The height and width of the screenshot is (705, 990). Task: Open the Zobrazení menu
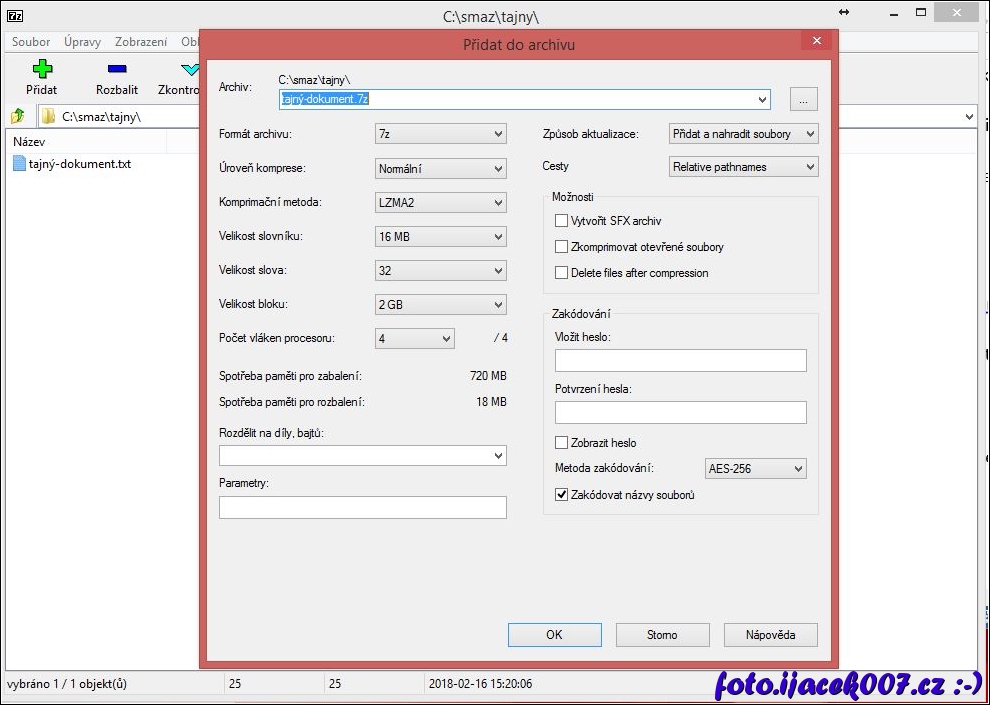141,42
